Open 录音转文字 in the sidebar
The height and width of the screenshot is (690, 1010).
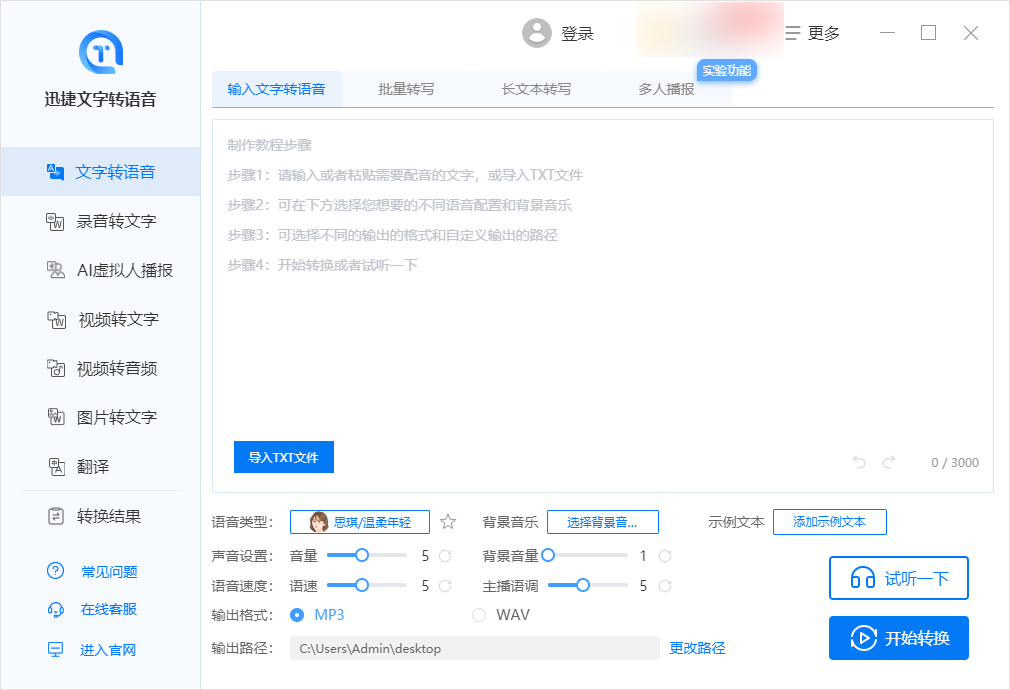pyautogui.click(x=100, y=222)
